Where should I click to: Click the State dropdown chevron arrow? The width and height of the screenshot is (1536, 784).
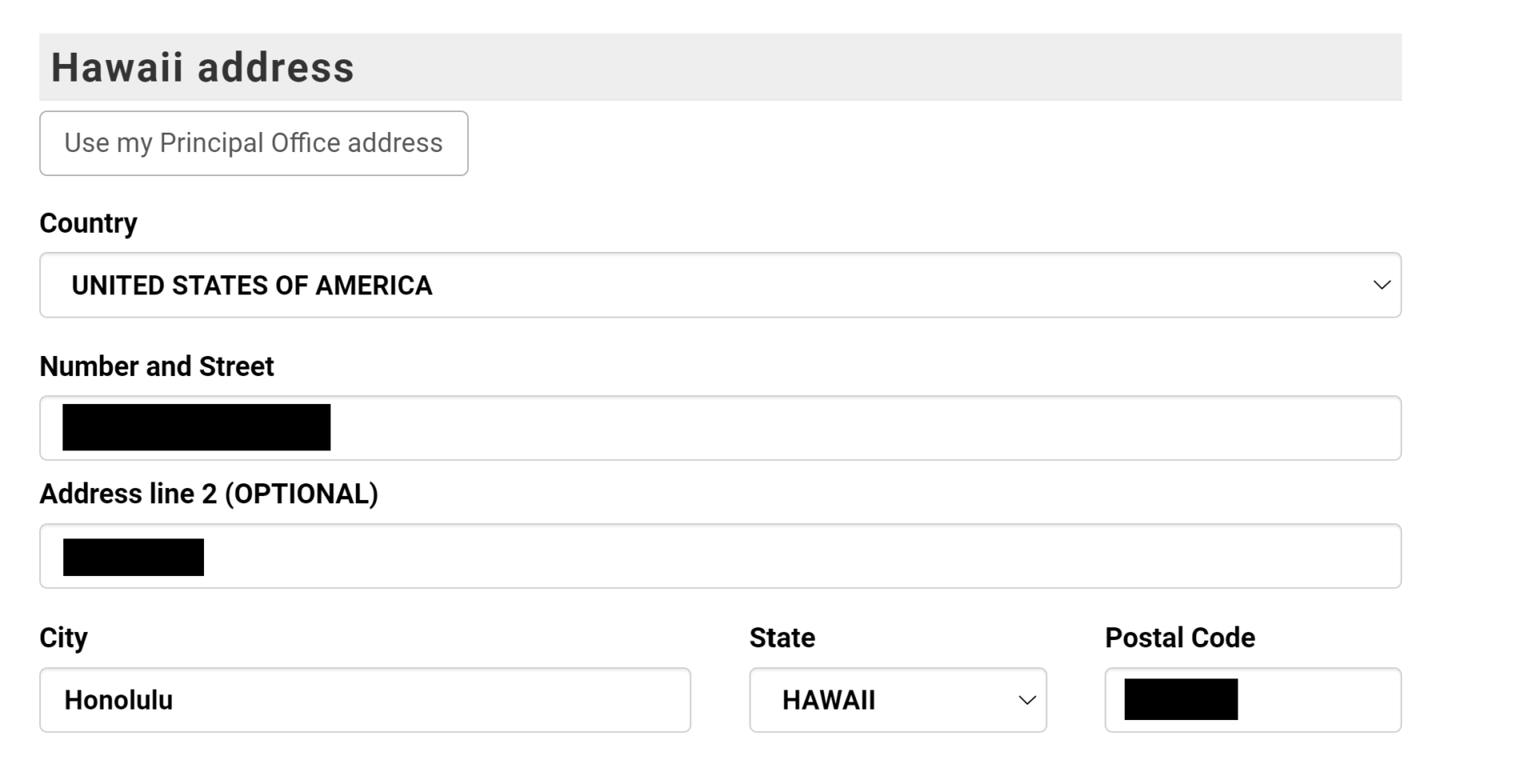1027,700
